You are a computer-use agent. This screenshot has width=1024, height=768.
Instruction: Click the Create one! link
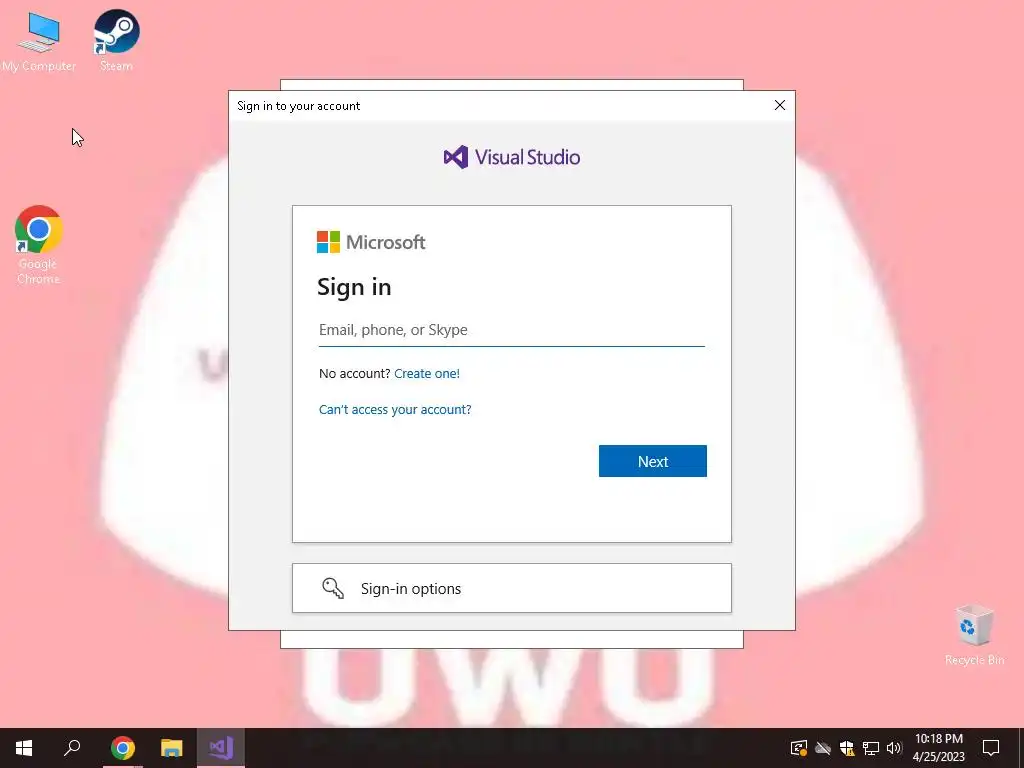pos(426,374)
